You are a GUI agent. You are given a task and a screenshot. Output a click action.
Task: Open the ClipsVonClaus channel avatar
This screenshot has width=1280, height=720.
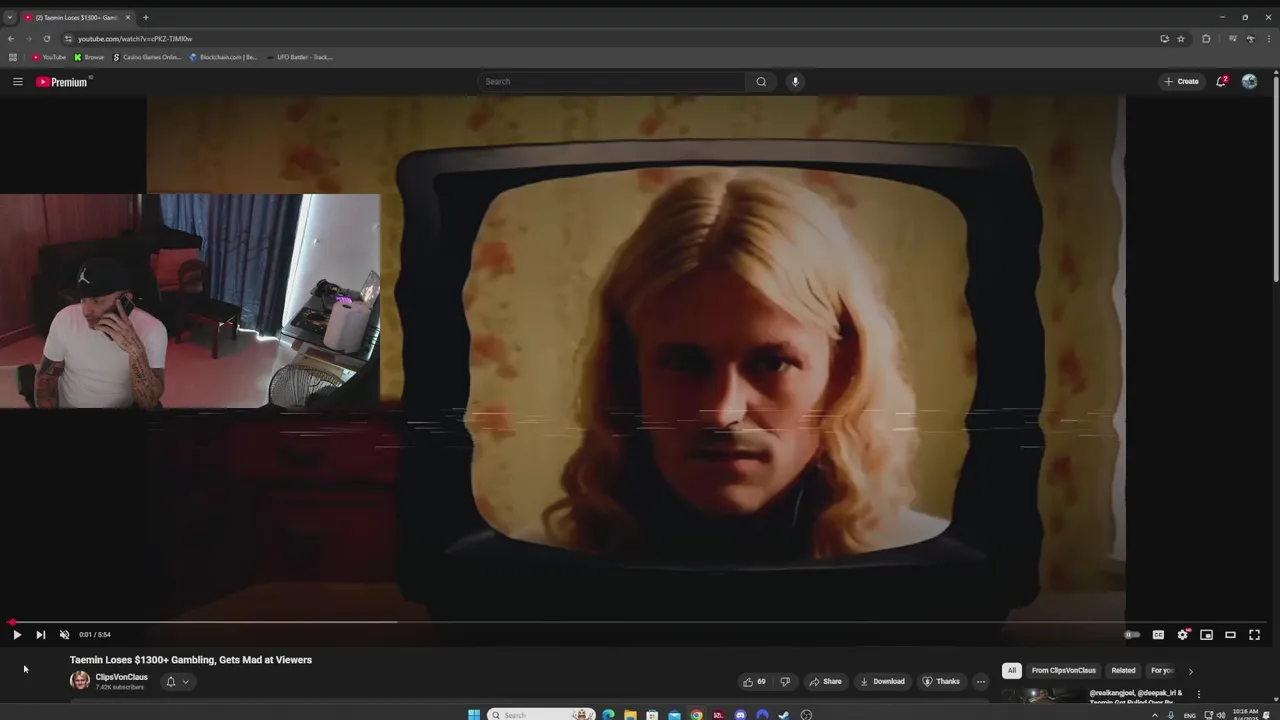point(79,681)
